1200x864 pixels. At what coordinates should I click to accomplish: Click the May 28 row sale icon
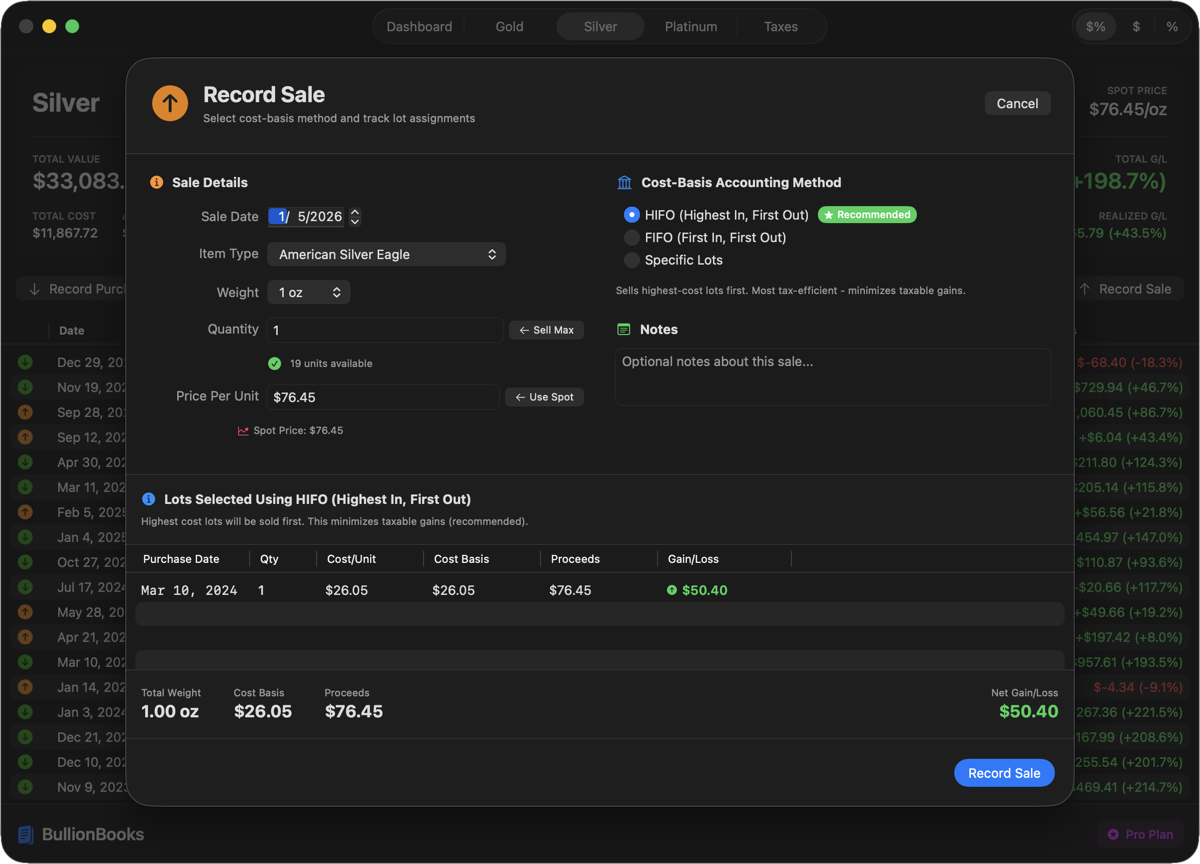tap(25, 612)
